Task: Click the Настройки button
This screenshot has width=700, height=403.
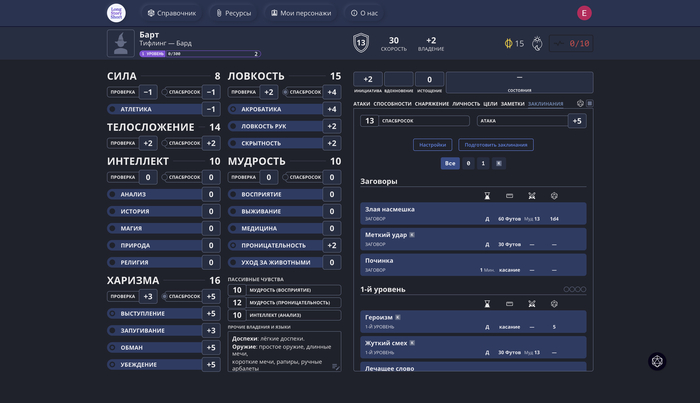Action: pos(433,145)
